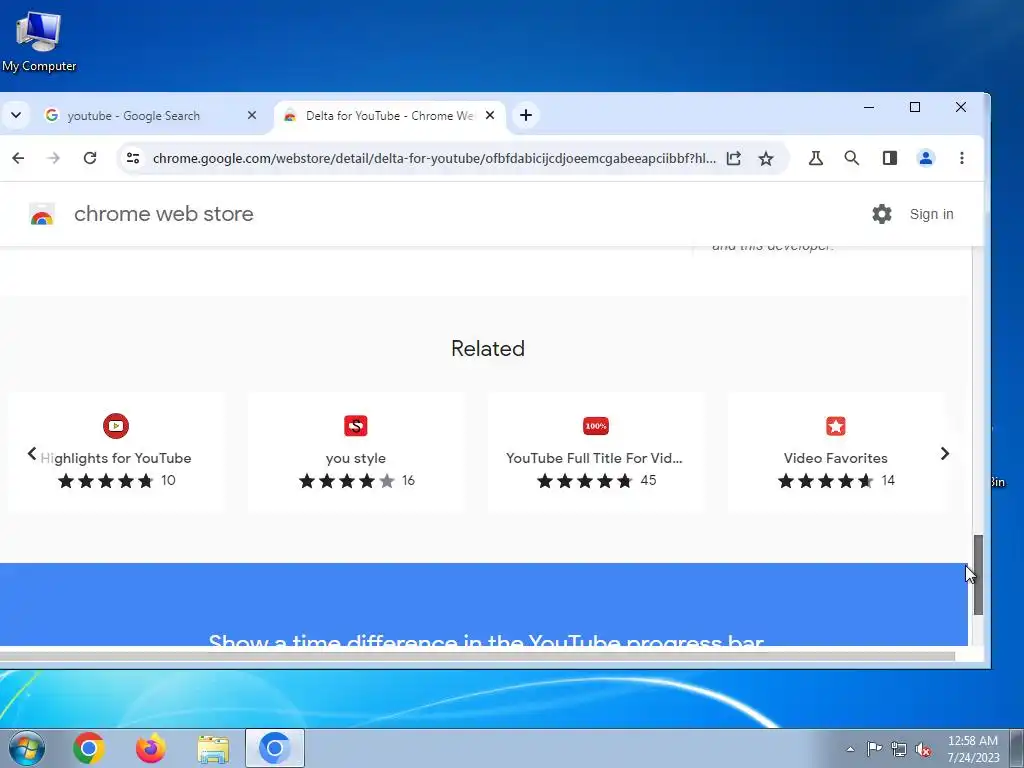Click rating count 10

click(x=168, y=481)
